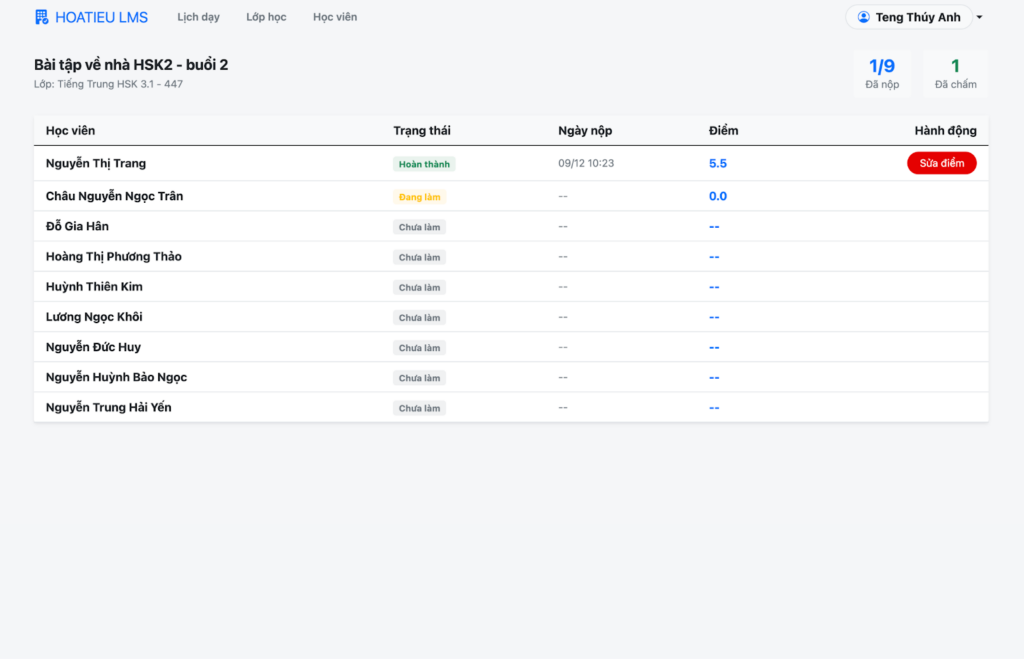Click the HOATIEU LMS brand link
1024x659 pixels.
[101, 17]
